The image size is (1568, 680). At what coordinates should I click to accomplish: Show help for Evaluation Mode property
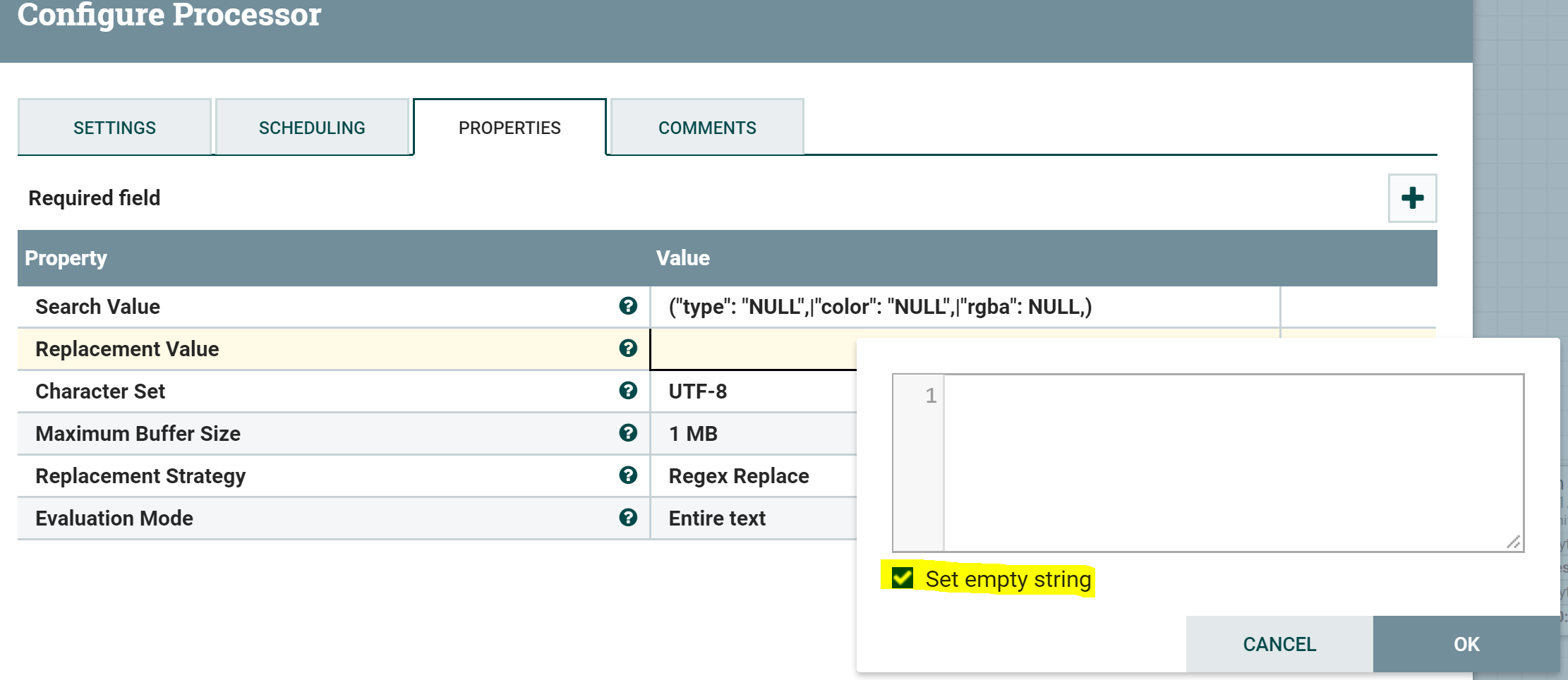tap(628, 518)
